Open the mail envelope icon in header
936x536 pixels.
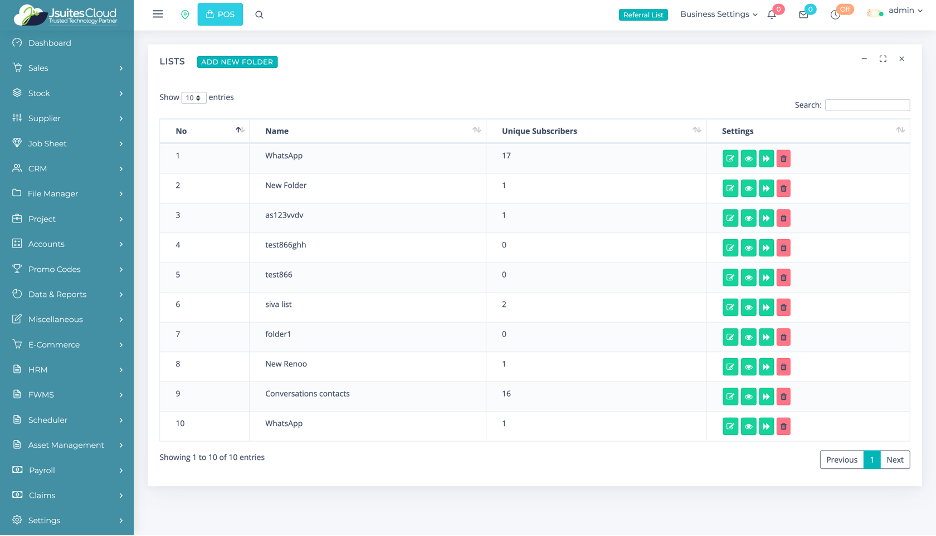coord(803,15)
